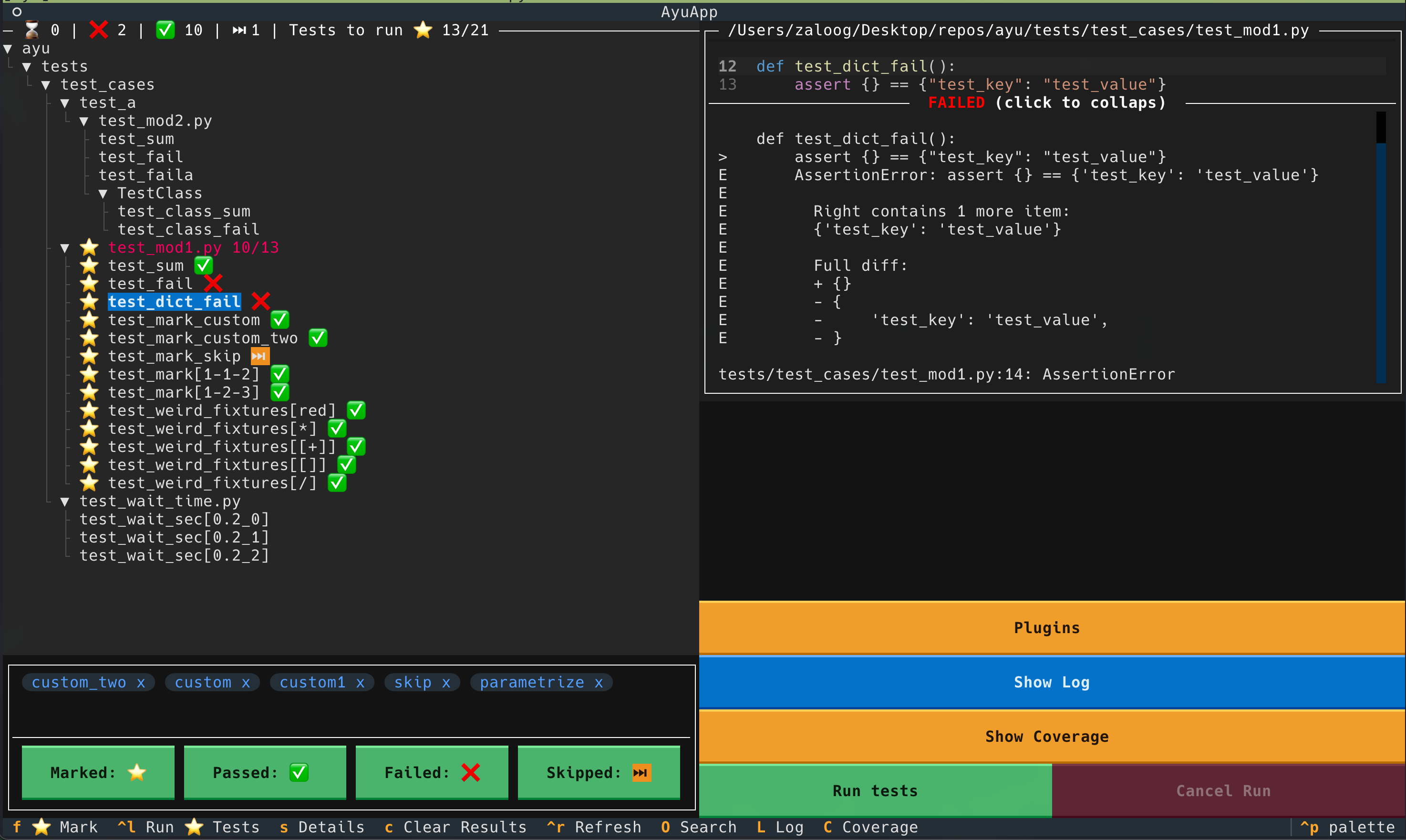
Task: Click the circle icon in the title bar
Action: point(16,12)
